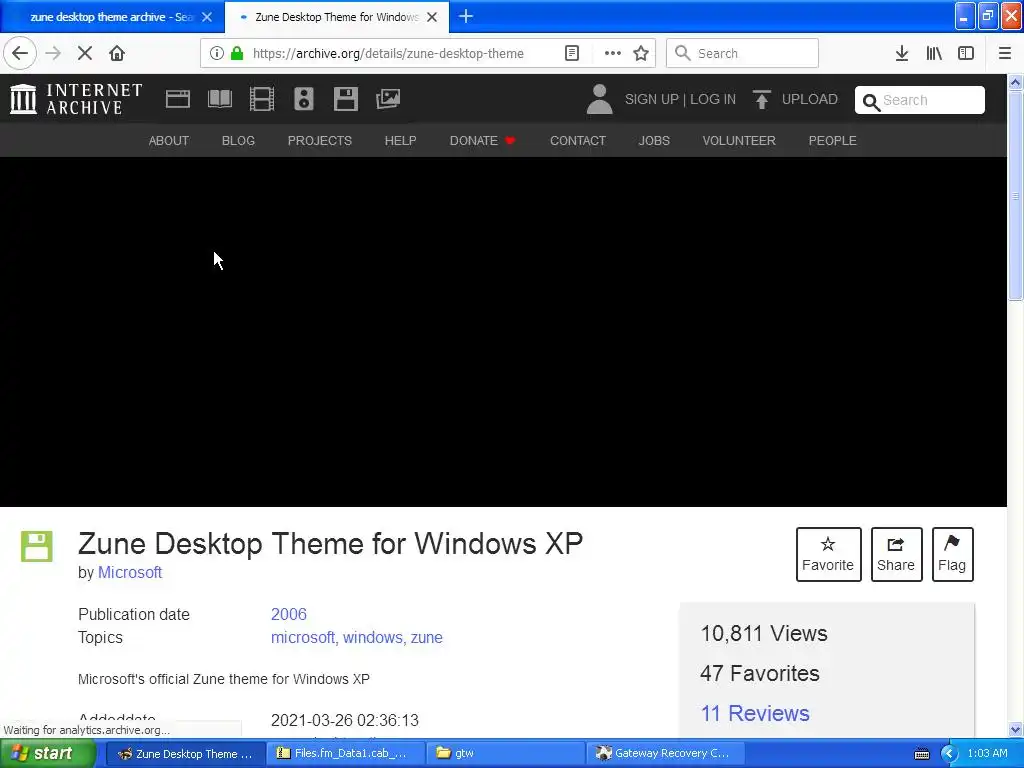Click the Flag button
Image resolution: width=1024 pixels, height=768 pixels.
click(x=952, y=554)
